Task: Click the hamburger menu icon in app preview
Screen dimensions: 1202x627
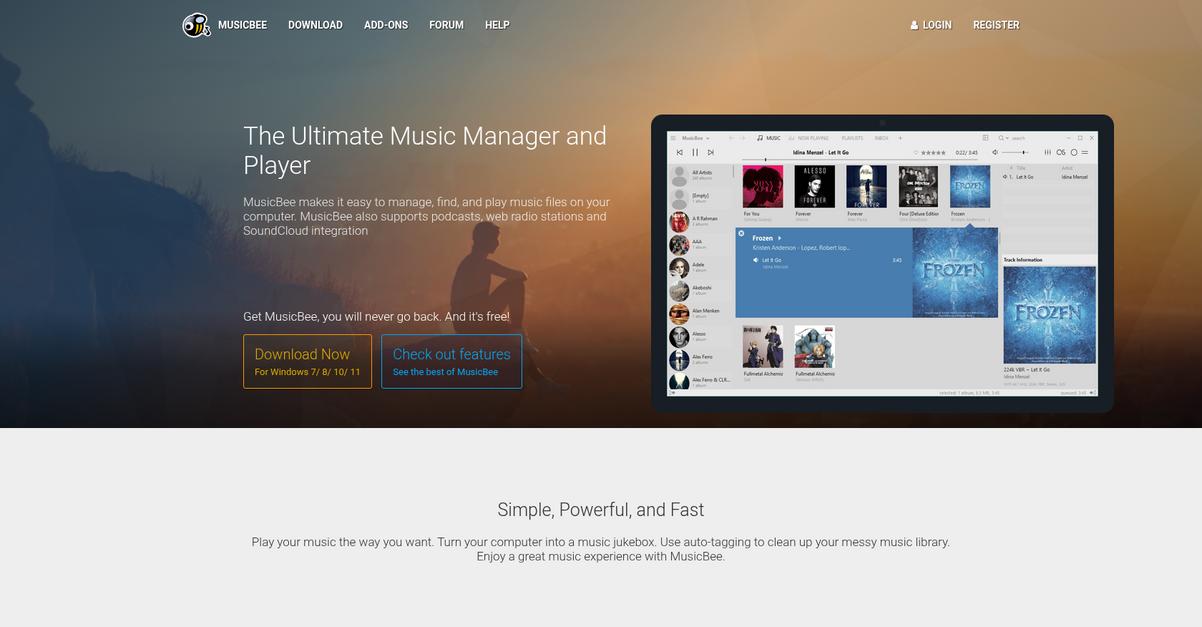Action: 673,138
